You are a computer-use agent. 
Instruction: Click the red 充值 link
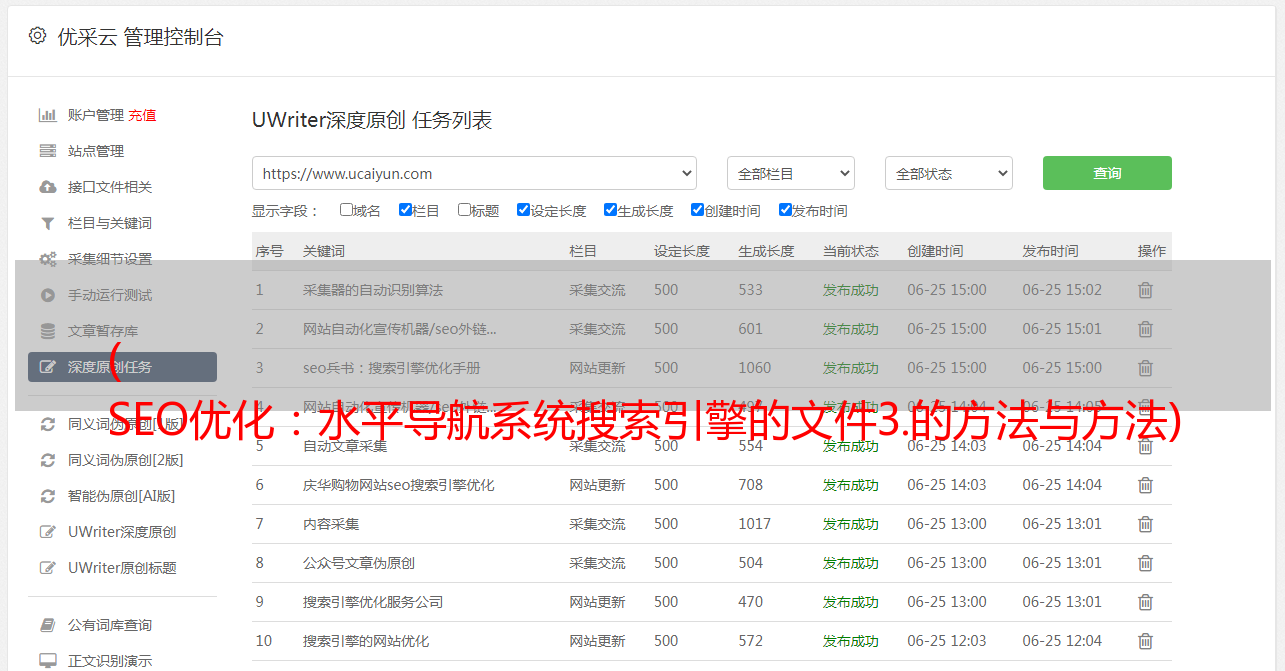142,115
